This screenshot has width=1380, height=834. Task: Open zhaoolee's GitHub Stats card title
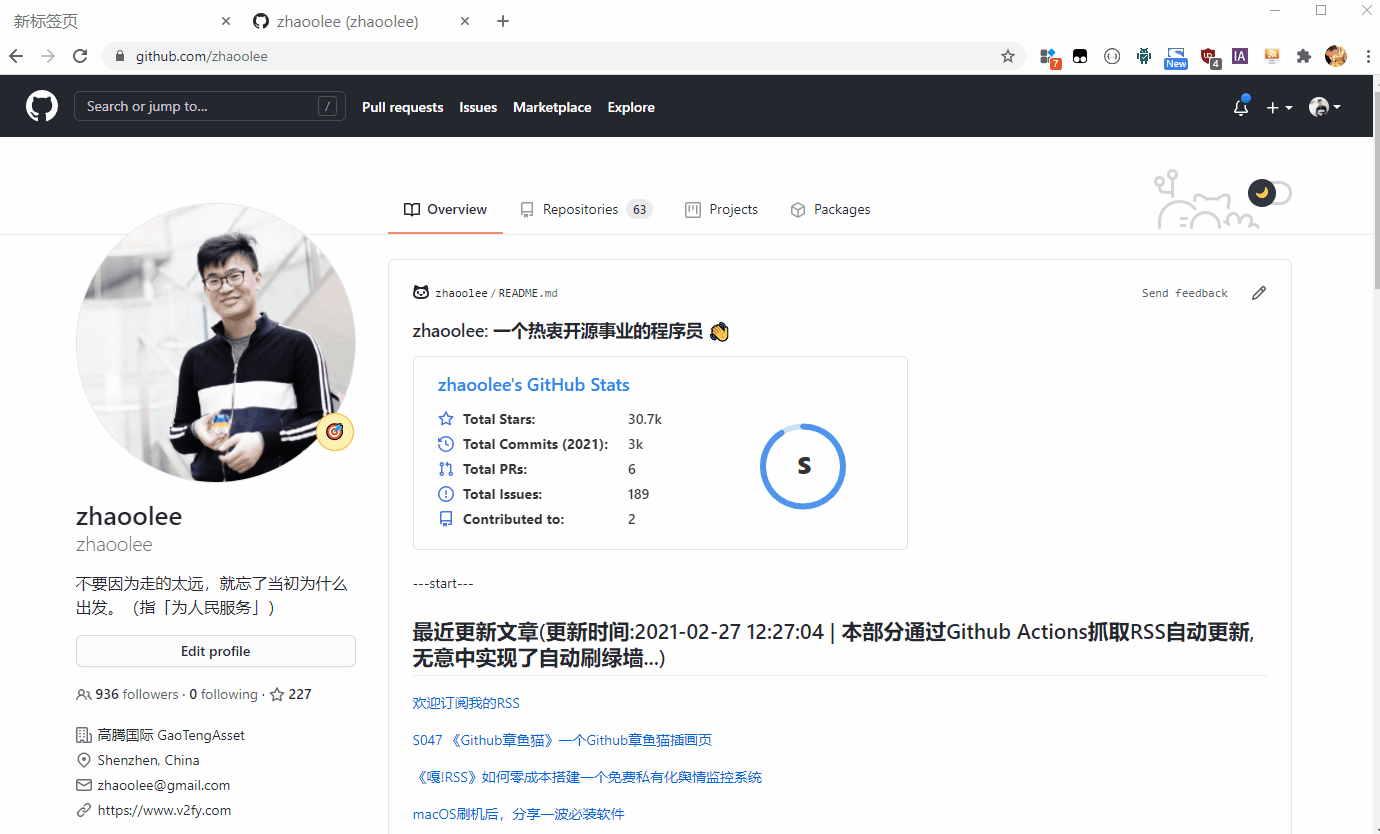[x=534, y=385]
